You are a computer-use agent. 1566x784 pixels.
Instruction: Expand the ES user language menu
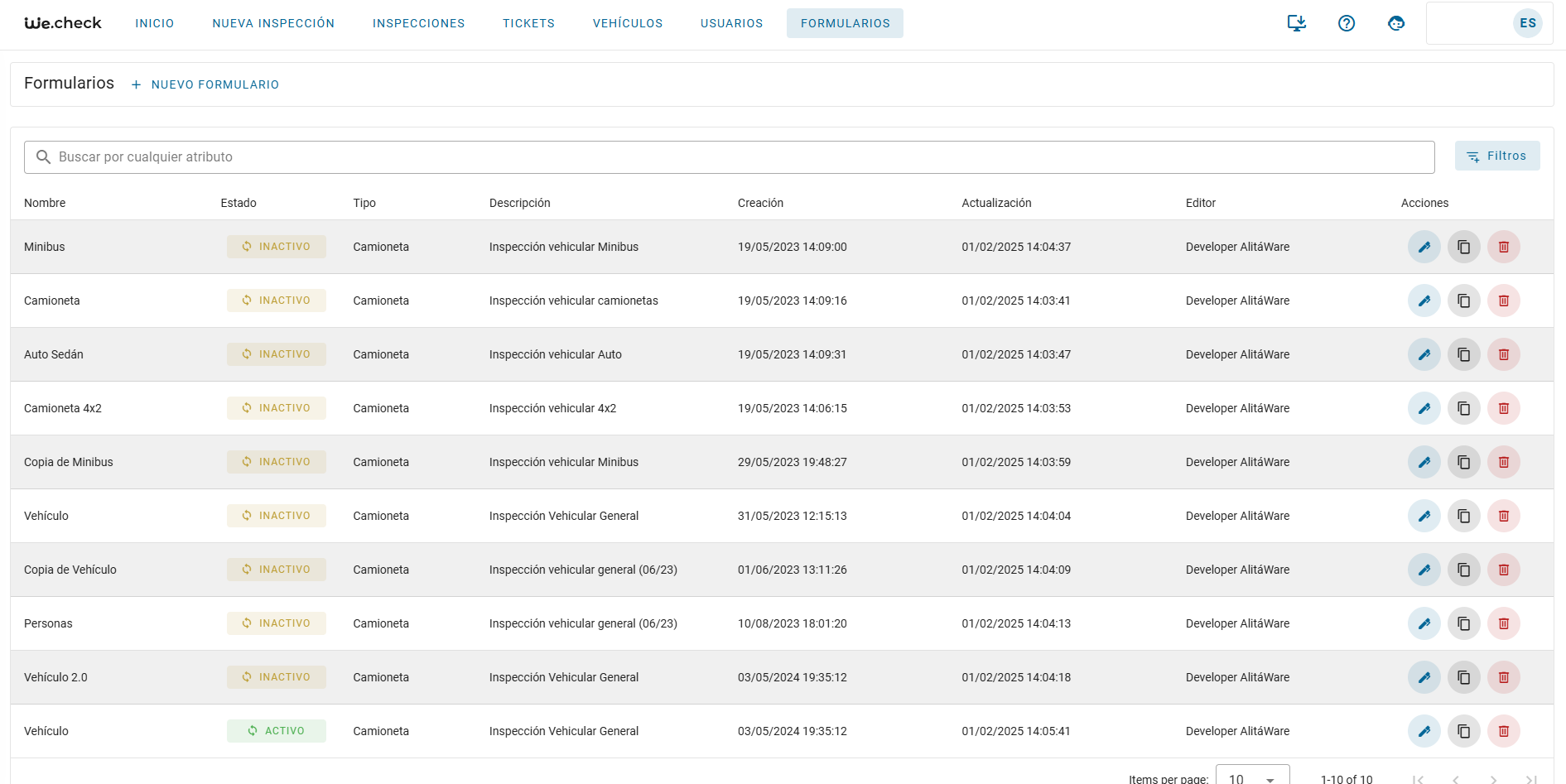[1527, 23]
